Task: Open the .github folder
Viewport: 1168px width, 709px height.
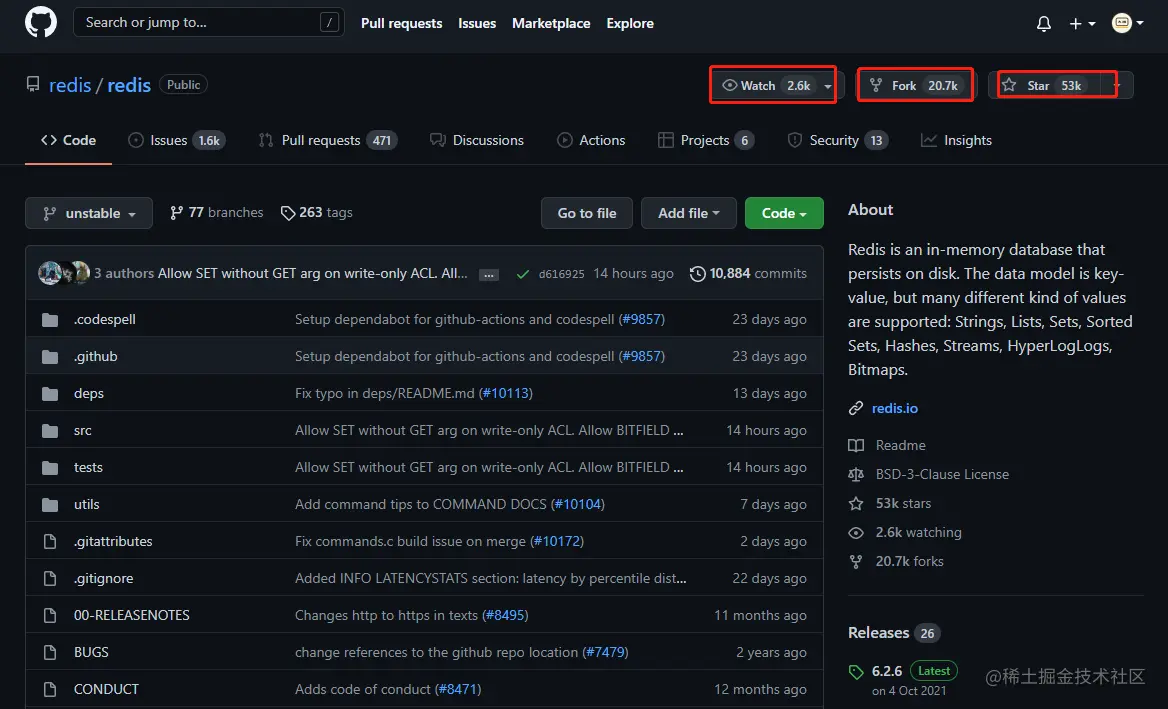Action: [95, 356]
